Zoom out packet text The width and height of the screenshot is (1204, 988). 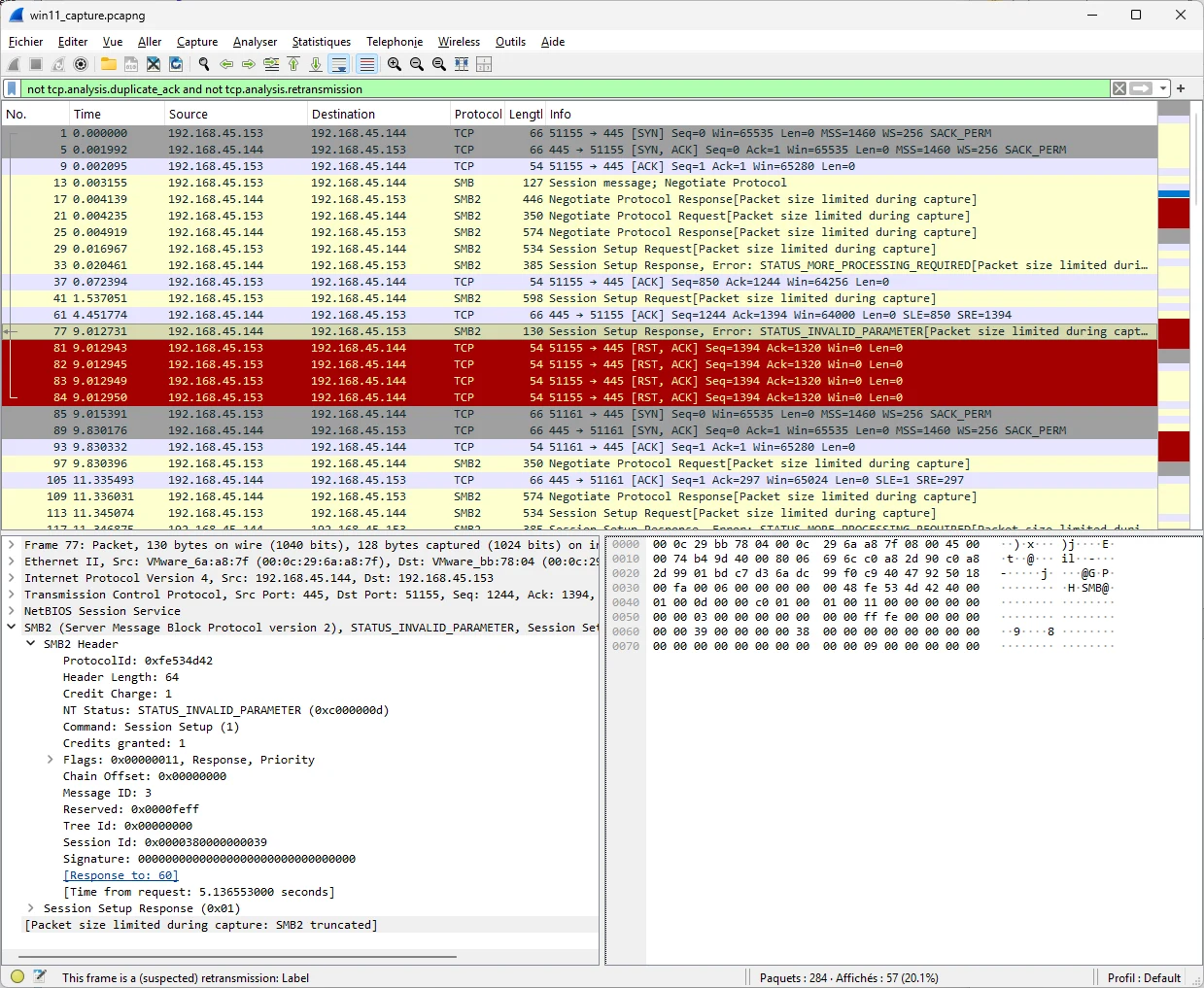click(417, 64)
